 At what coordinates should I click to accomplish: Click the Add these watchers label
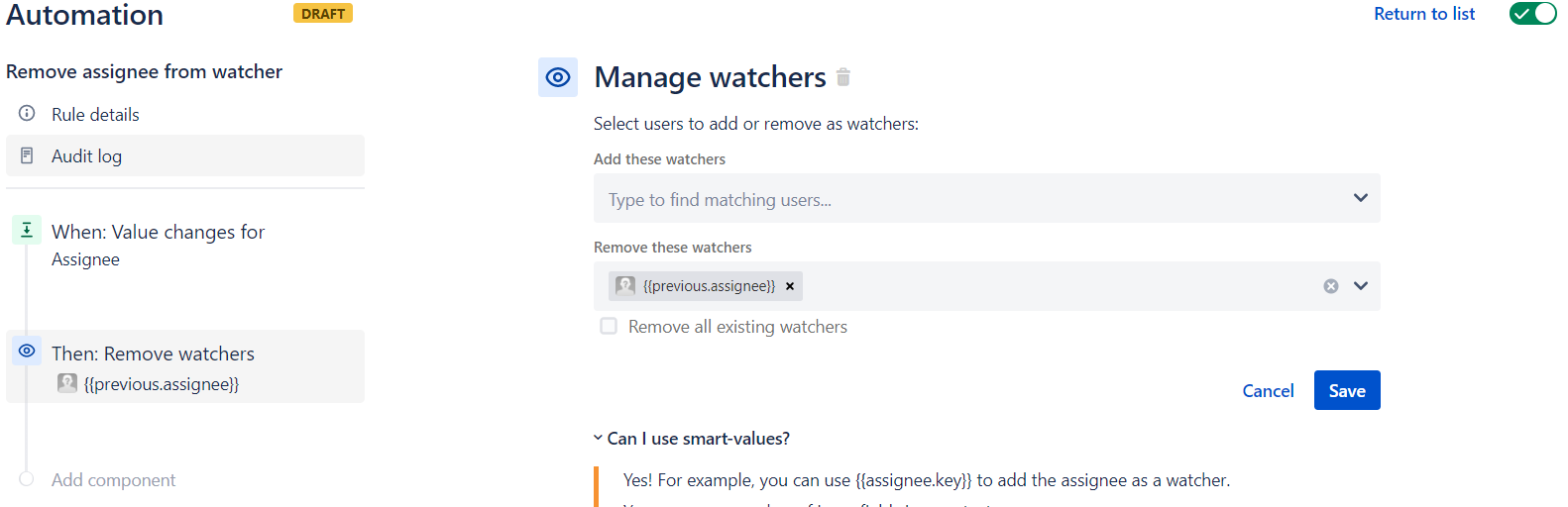click(659, 159)
